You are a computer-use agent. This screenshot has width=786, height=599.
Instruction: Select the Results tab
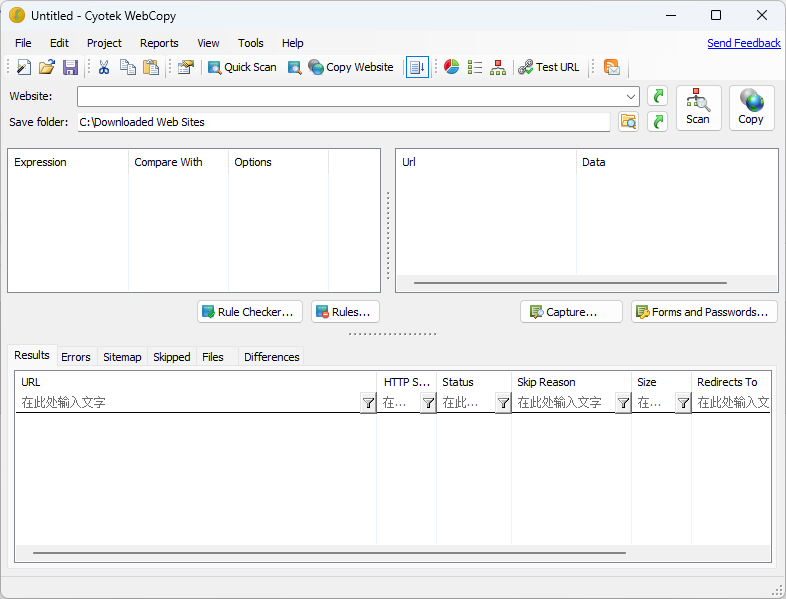(x=32, y=355)
